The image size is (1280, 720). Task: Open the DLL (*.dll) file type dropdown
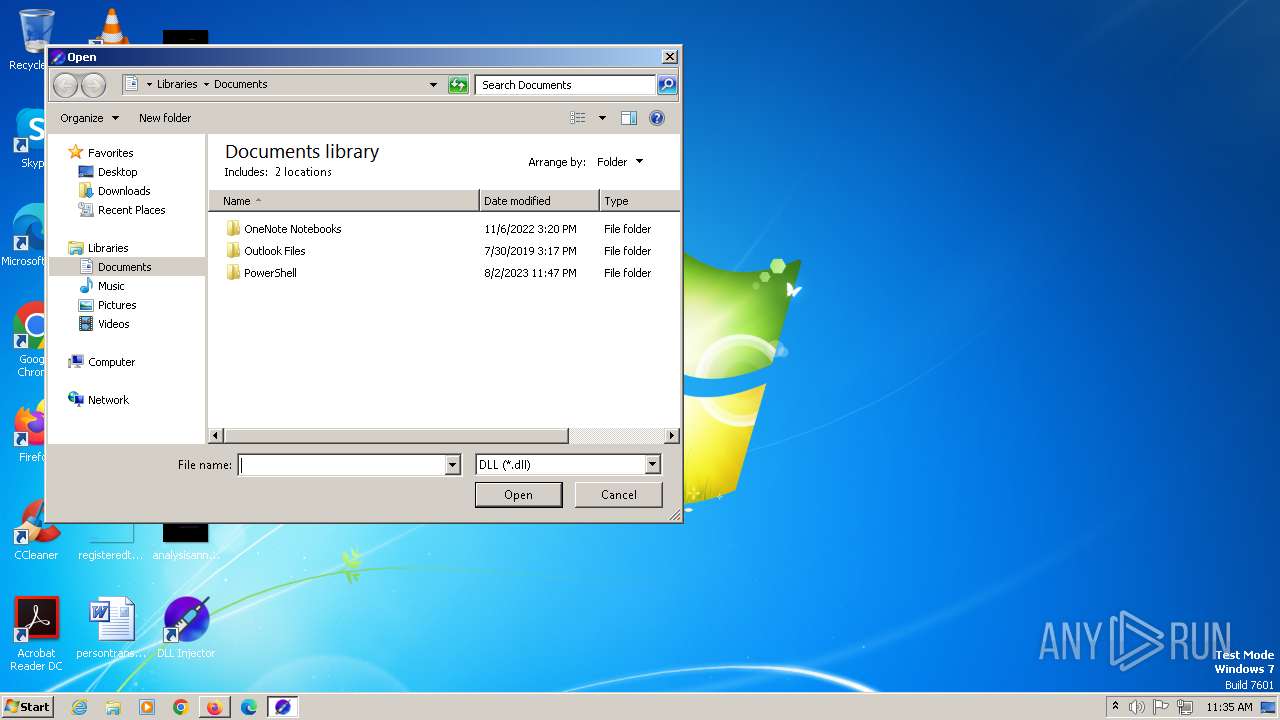(652, 465)
